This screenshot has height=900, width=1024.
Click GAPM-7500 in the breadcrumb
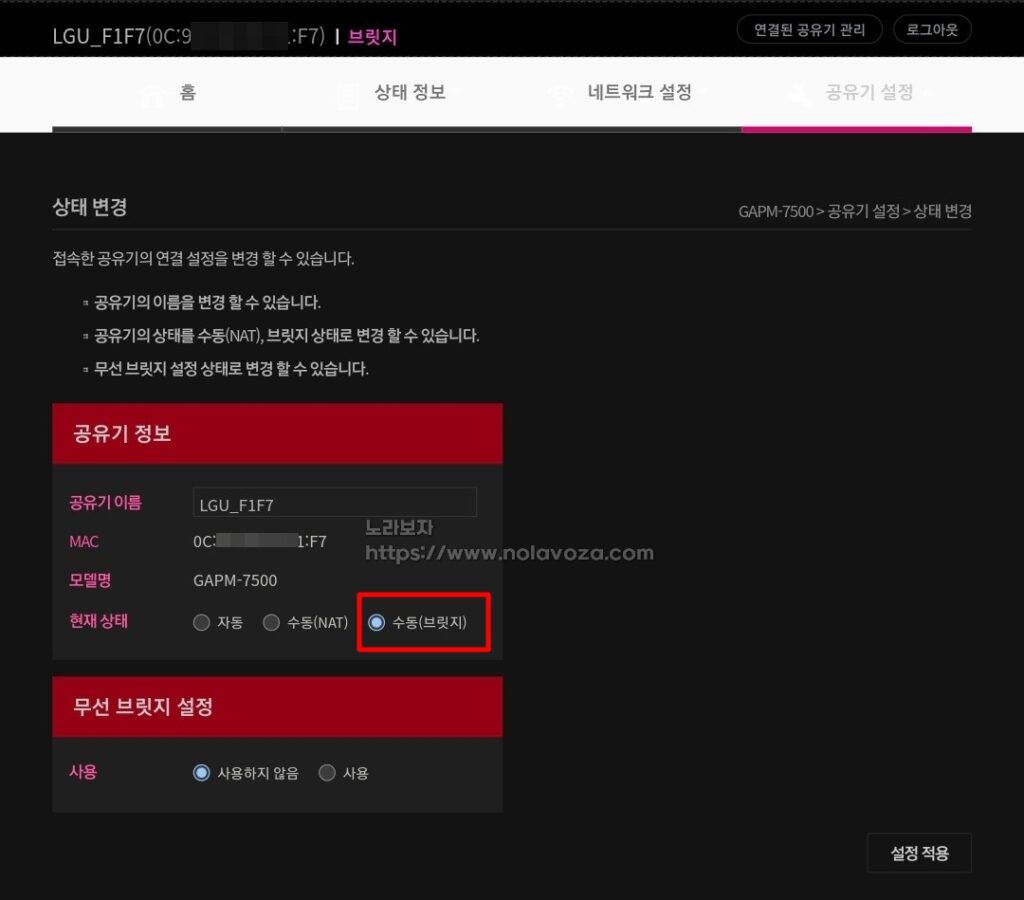[776, 212]
